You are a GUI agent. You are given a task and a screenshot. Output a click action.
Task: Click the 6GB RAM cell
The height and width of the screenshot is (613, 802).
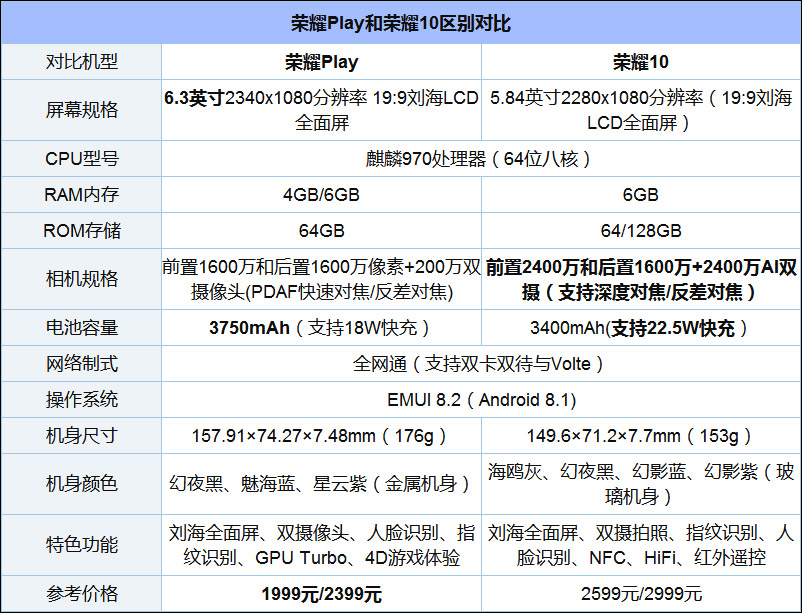tap(641, 194)
